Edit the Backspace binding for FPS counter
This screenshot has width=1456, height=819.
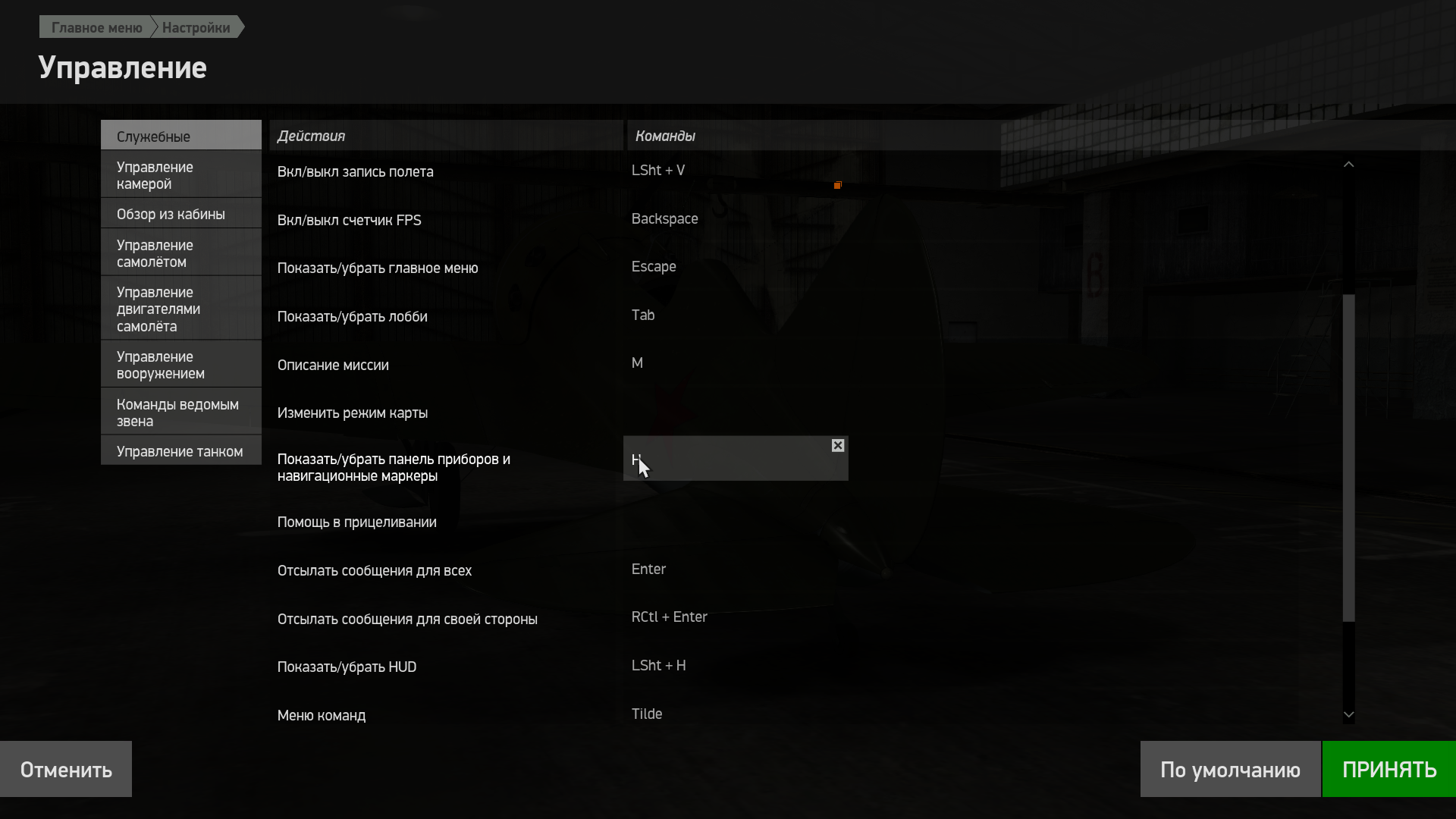tap(736, 219)
